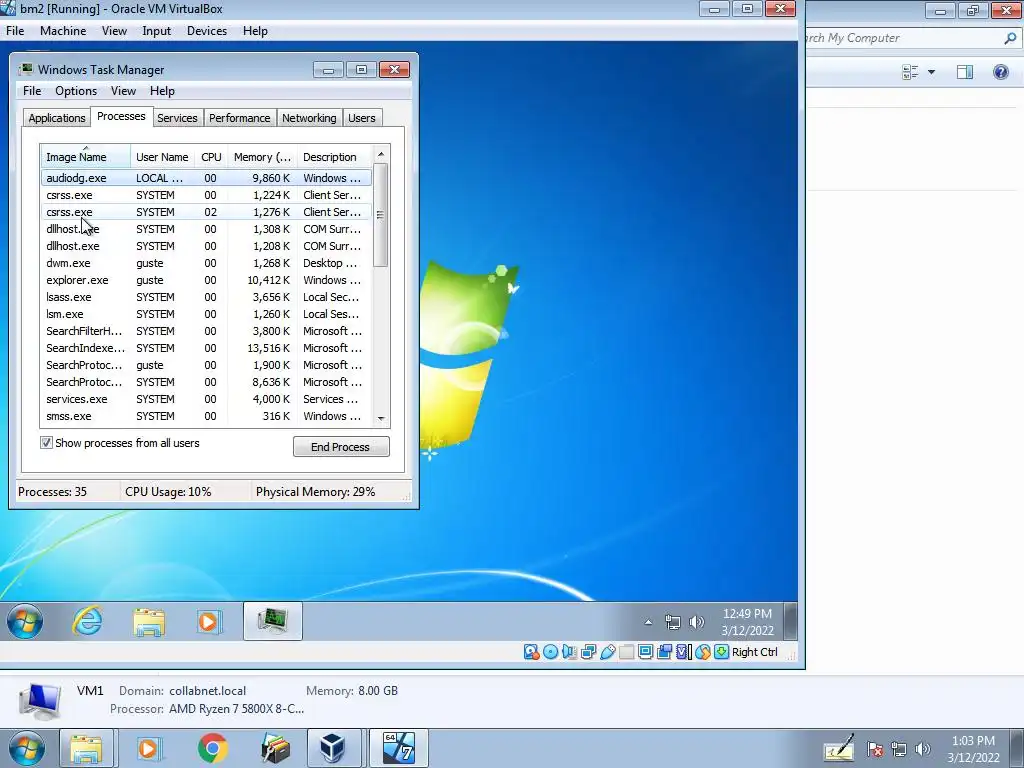The width and height of the screenshot is (1024, 768).
Task: Sort processes by Memory column header
Action: (x=262, y=157)
